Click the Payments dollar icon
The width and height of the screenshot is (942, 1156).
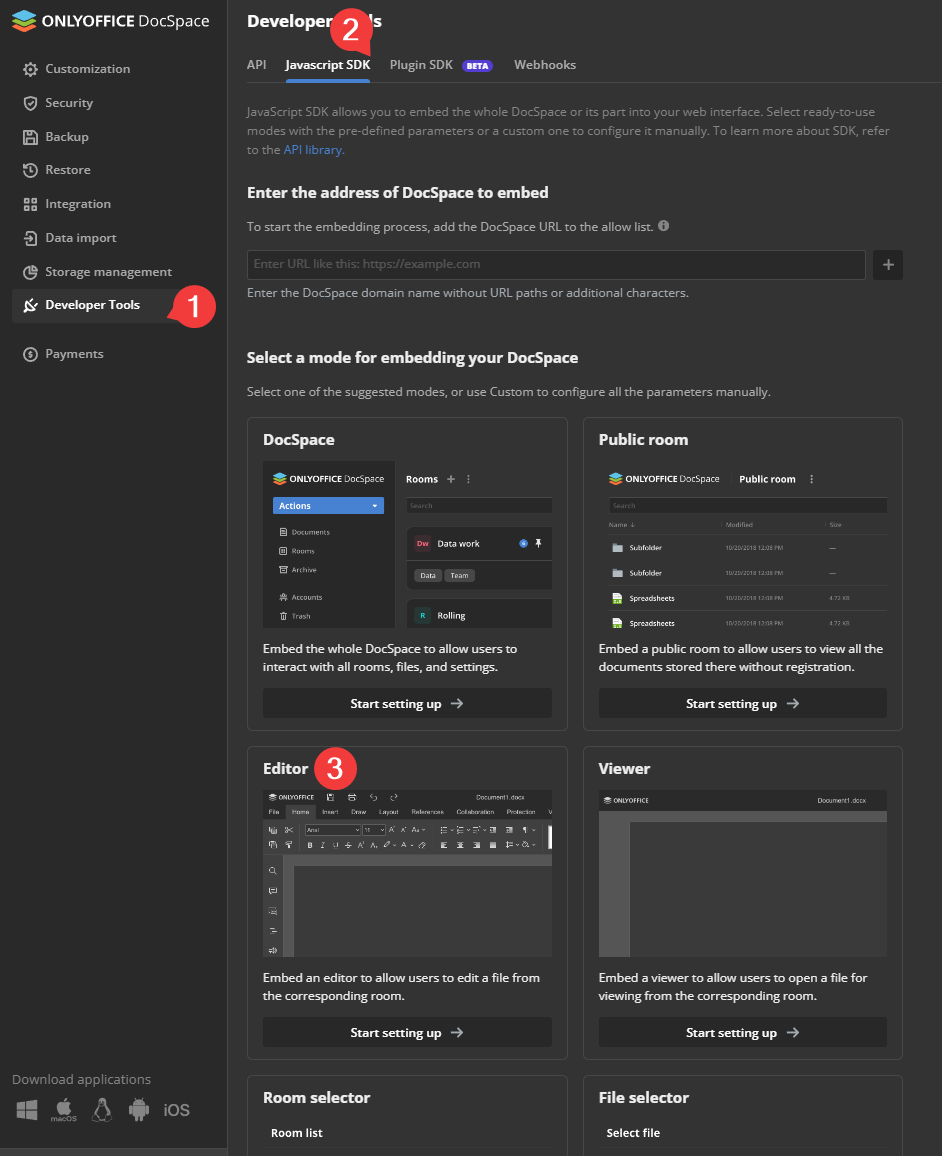(30, 355)
